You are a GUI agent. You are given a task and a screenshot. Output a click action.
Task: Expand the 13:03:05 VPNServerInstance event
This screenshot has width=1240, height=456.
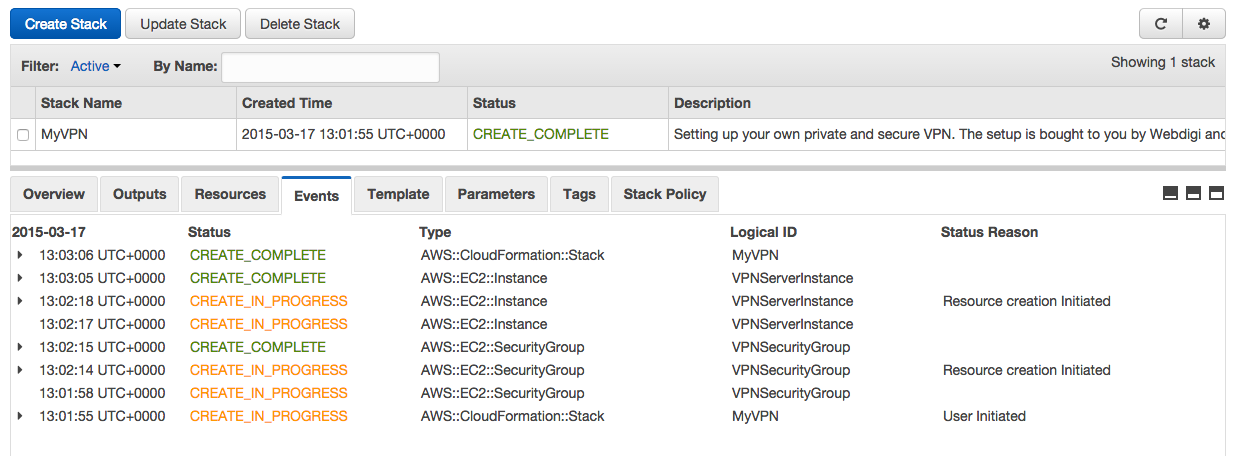pyautogui.click(x=20, y=278)
